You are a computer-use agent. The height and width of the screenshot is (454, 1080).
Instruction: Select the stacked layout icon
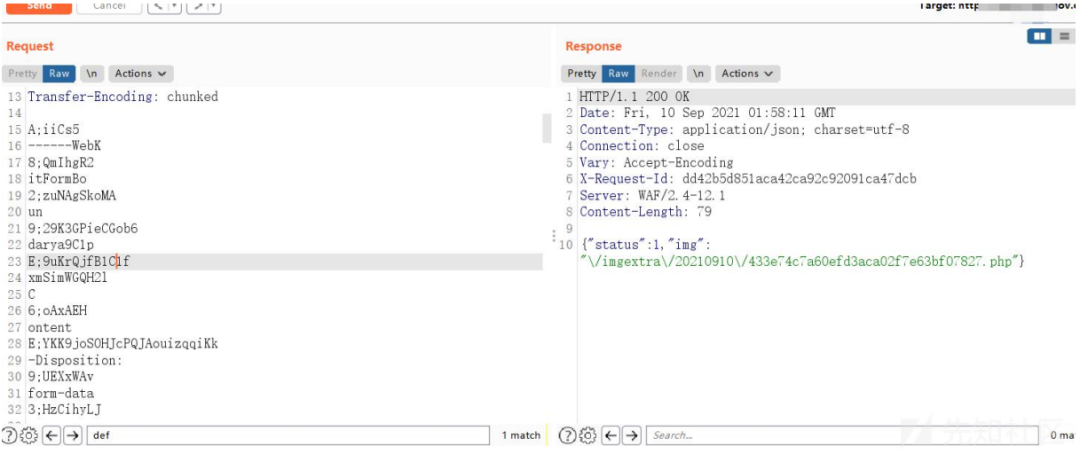pos(1064,36)
